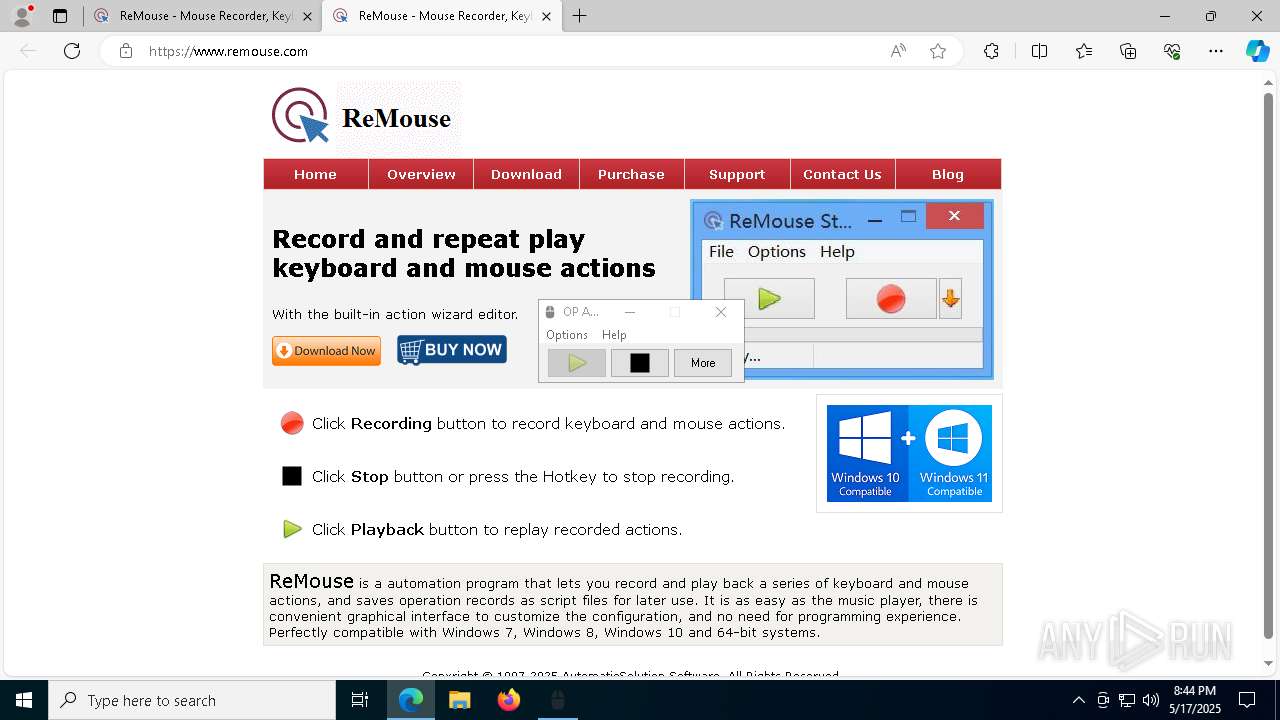
Task: Click the scrollbar down arrow
Action: pyautogui.click(x=1269, y=663)
